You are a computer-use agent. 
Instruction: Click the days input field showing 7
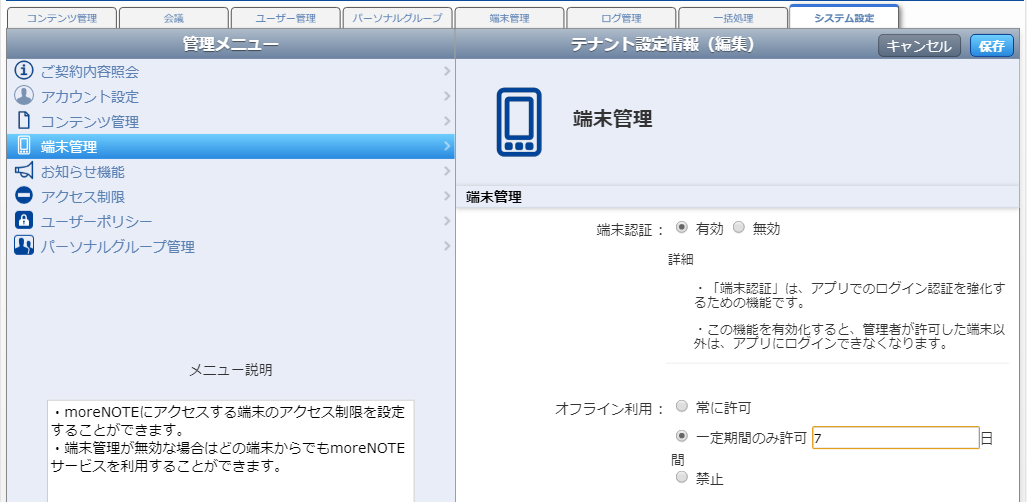895,438
